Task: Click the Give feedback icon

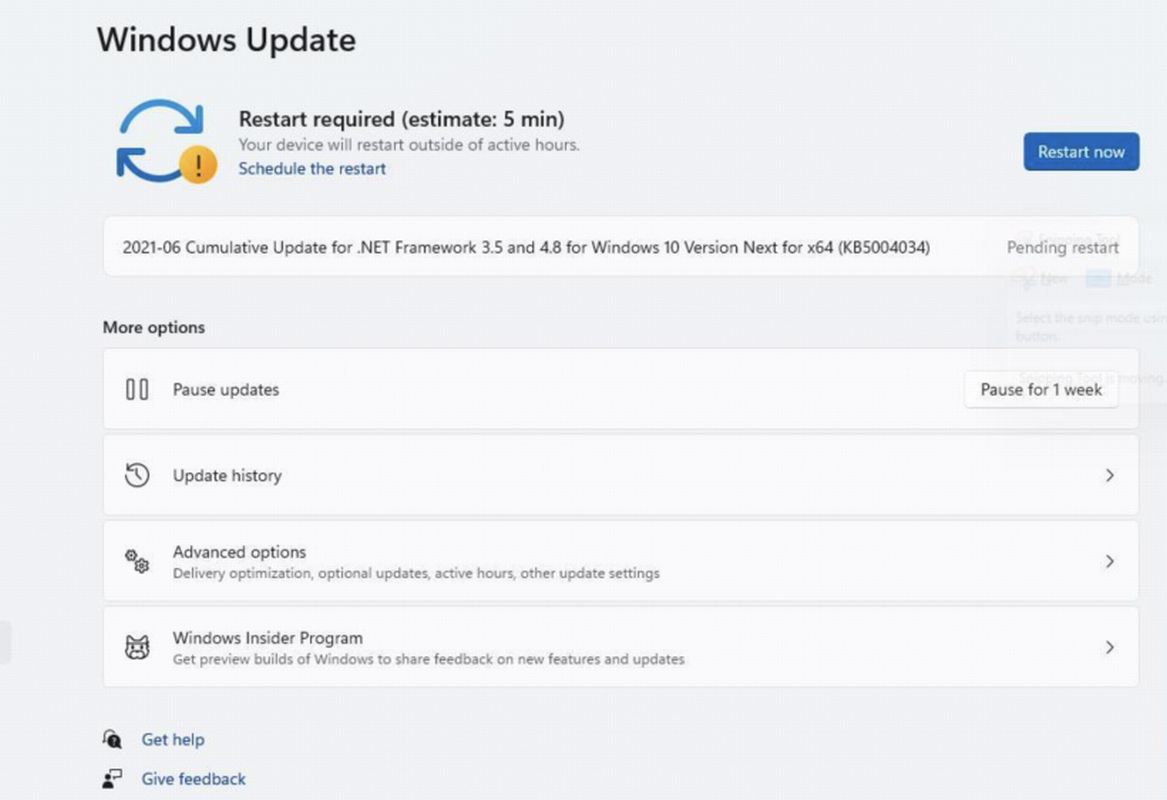Action: [x=112, y=778]
